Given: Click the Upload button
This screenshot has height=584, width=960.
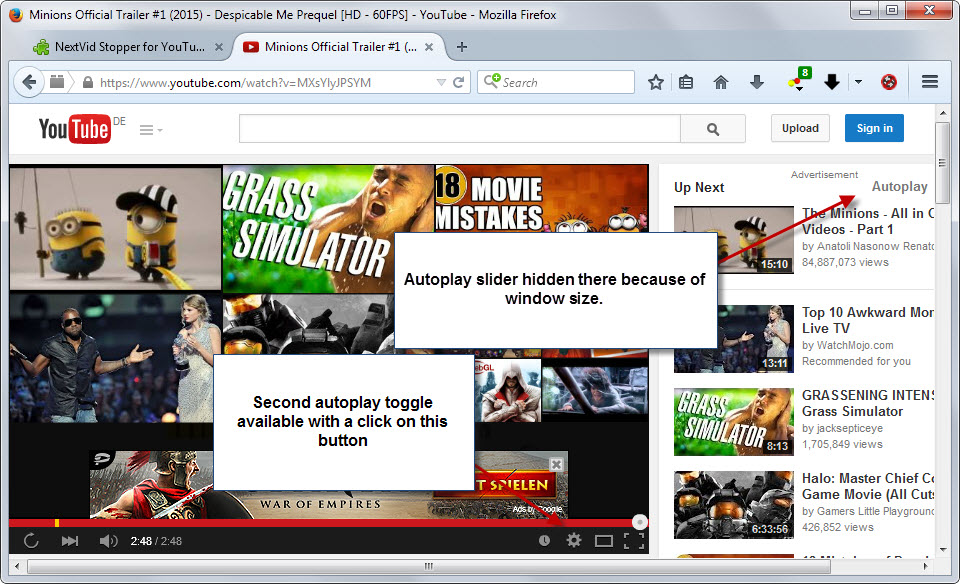Looking at the screenshot, I should click(x=800, y=128).
